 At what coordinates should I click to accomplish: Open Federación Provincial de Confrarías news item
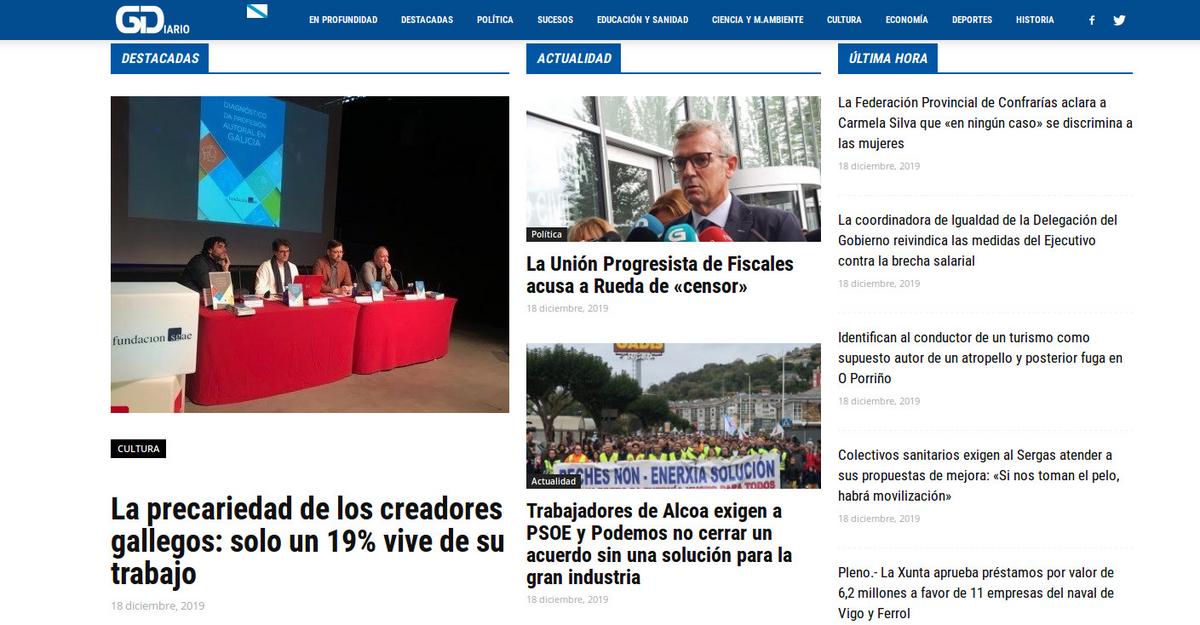(x=985, y=123)
